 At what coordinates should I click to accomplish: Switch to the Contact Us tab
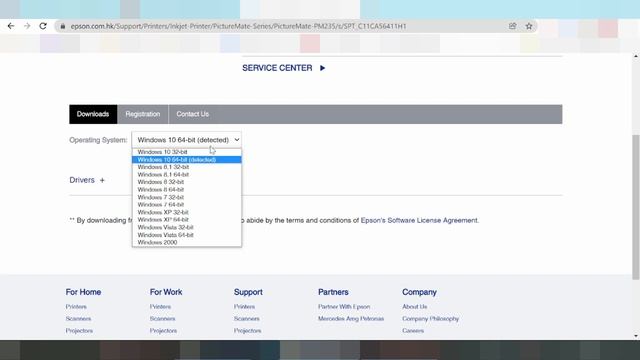click(x=193, y=114)
